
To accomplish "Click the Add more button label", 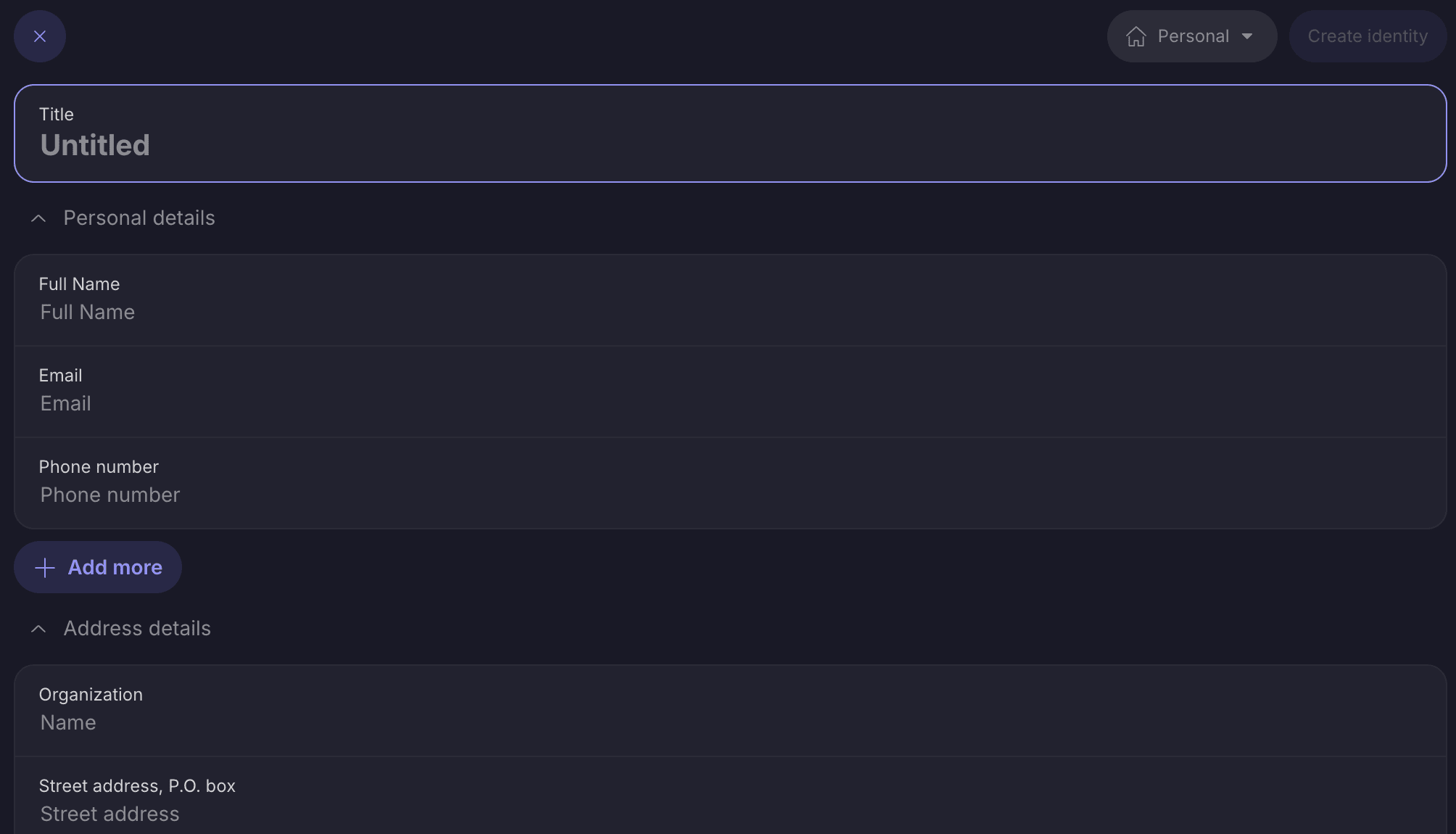I will click(115, 567).
